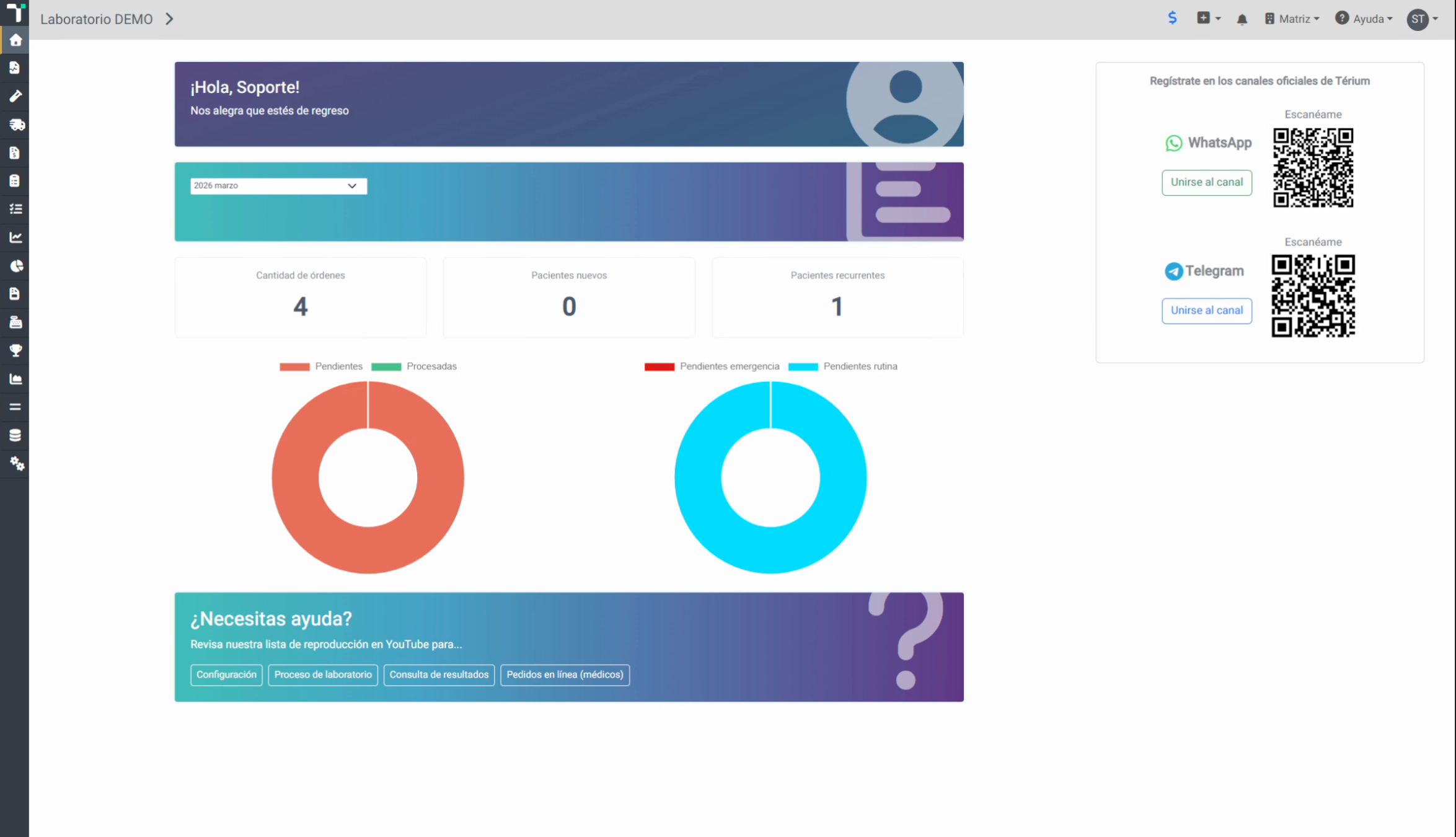Open the Matriz branch dropdown

click(x=1292, y=19)
